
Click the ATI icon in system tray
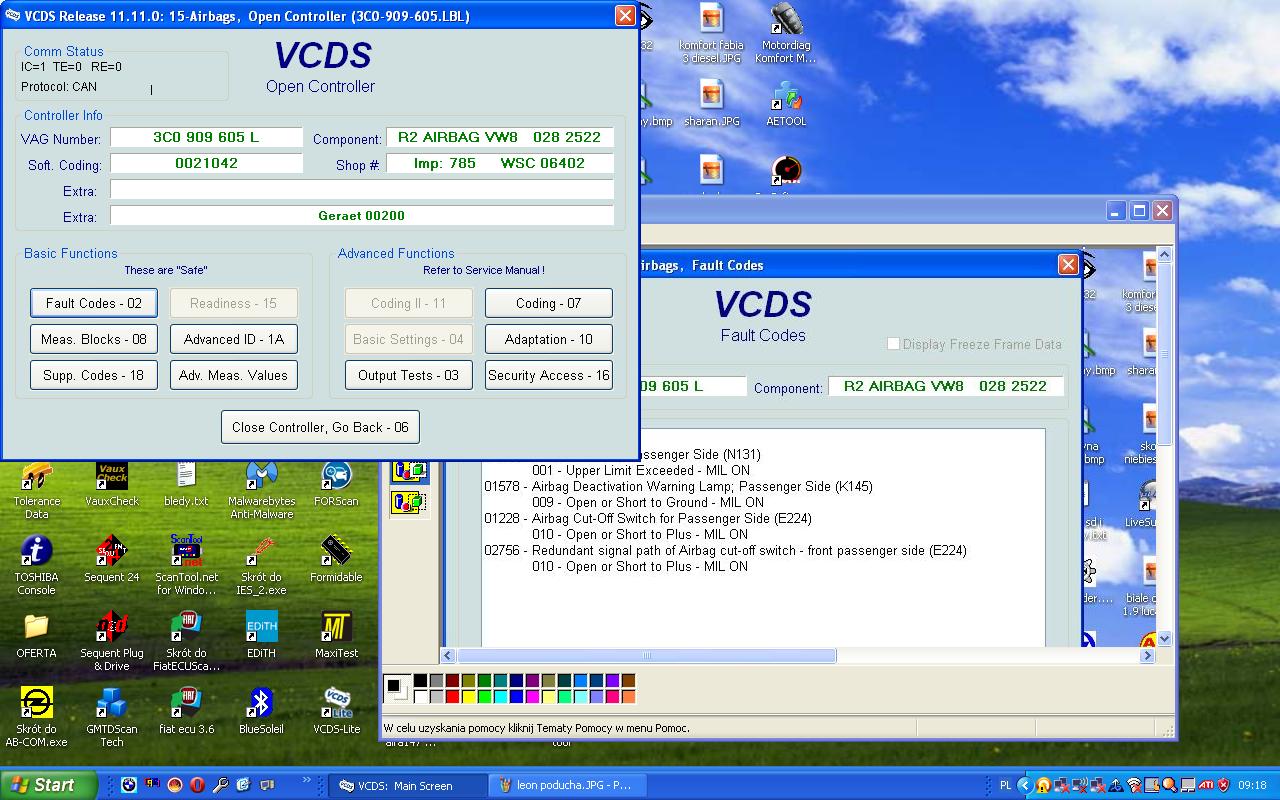pos(1206,785)
